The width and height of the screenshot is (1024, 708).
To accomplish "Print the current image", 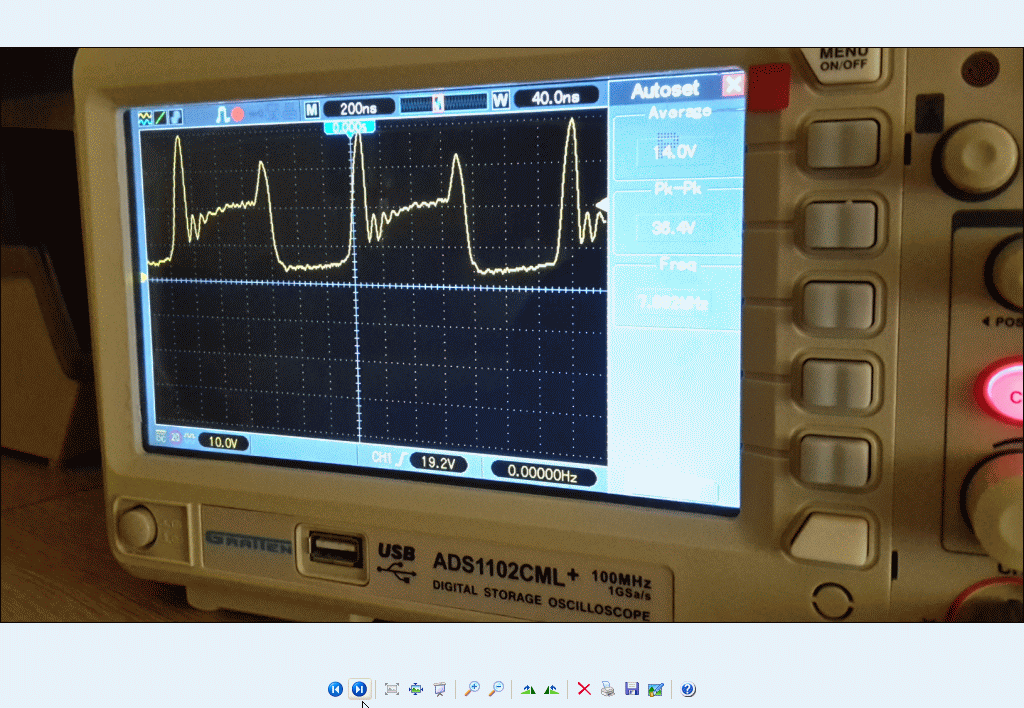I will [608, 689].
